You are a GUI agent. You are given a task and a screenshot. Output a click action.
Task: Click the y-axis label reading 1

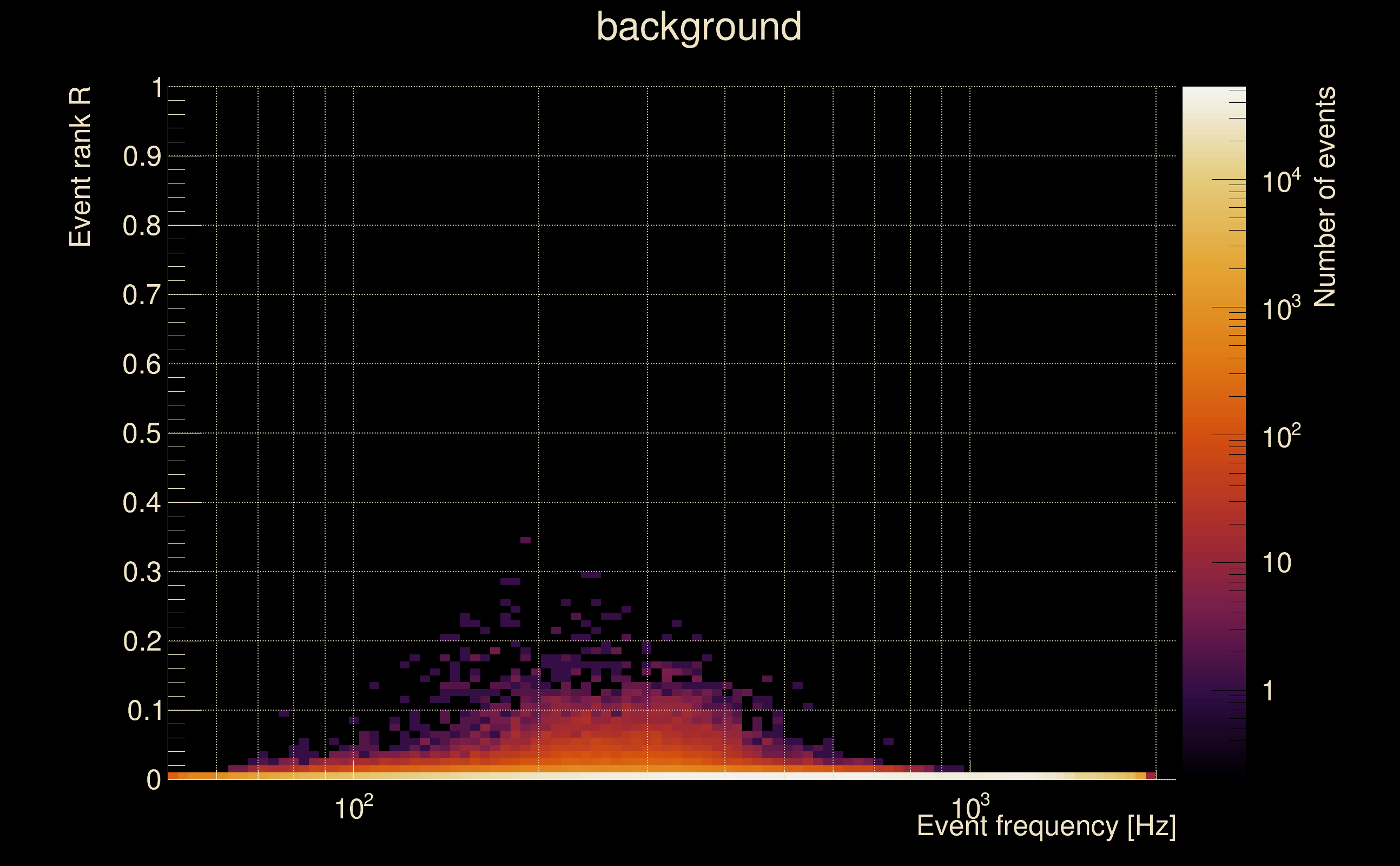point(157,88)
